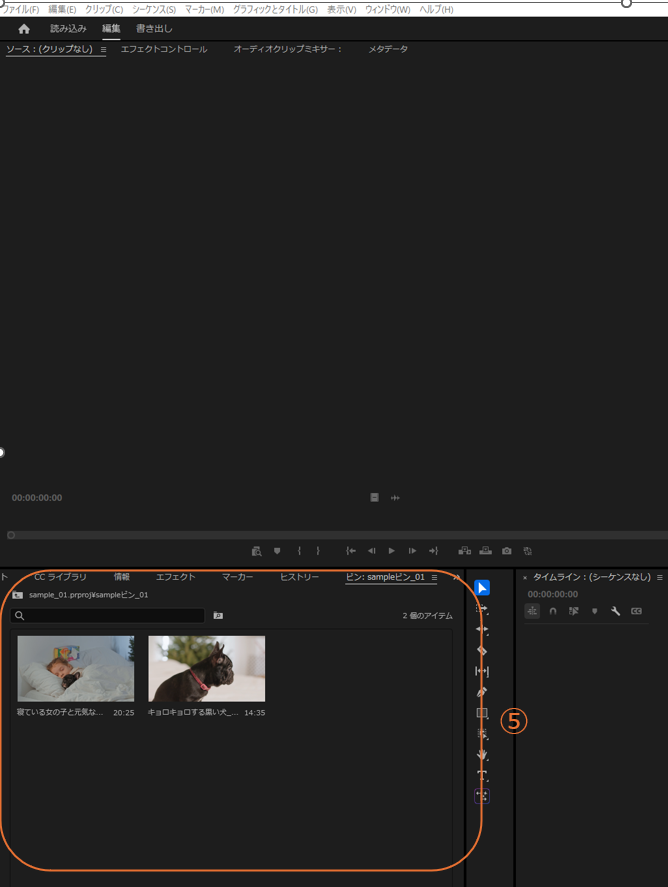
Task: Select the Pen tool
Action: [482, 692]
